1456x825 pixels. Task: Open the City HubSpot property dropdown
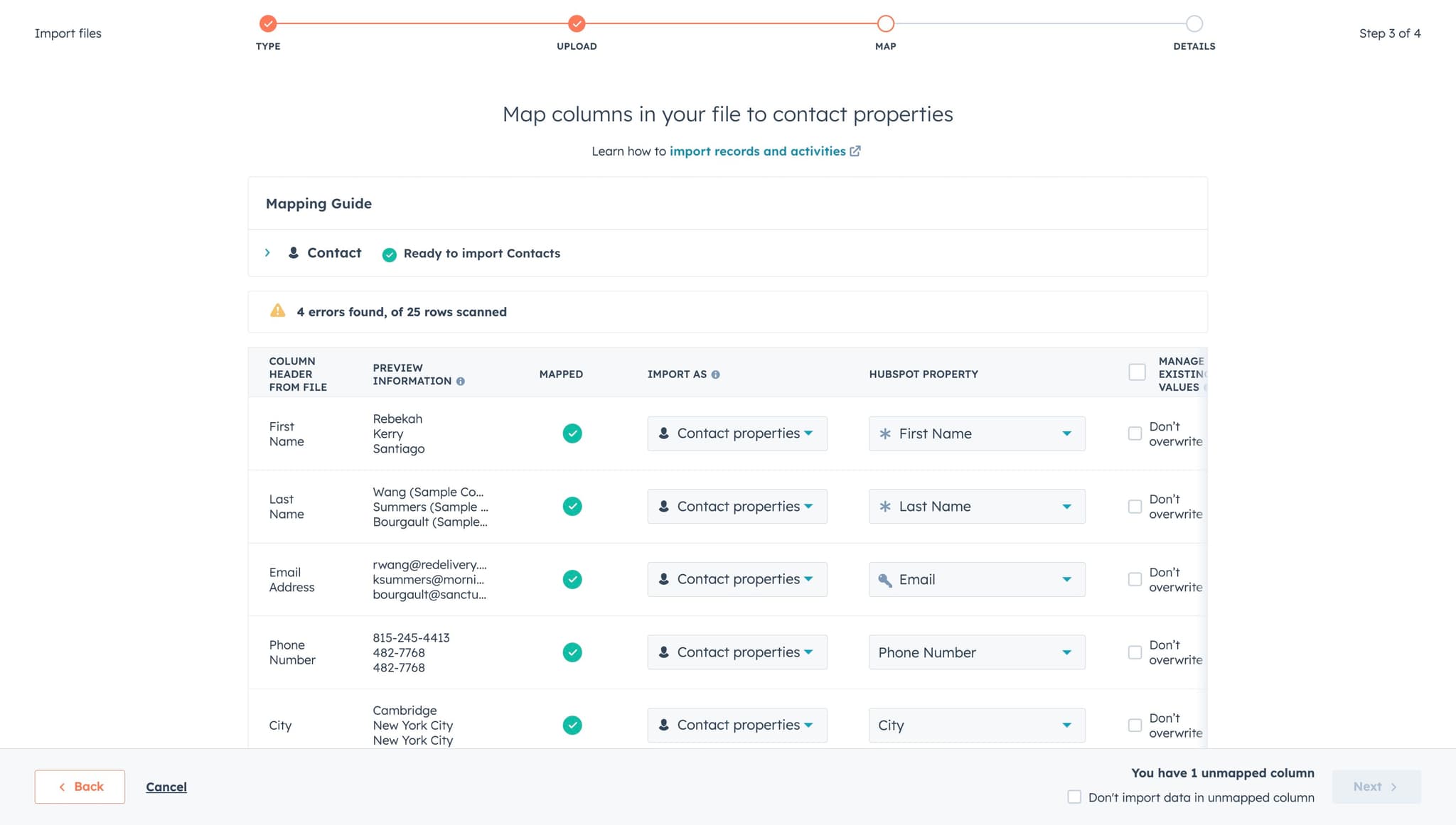pos(976,725)
